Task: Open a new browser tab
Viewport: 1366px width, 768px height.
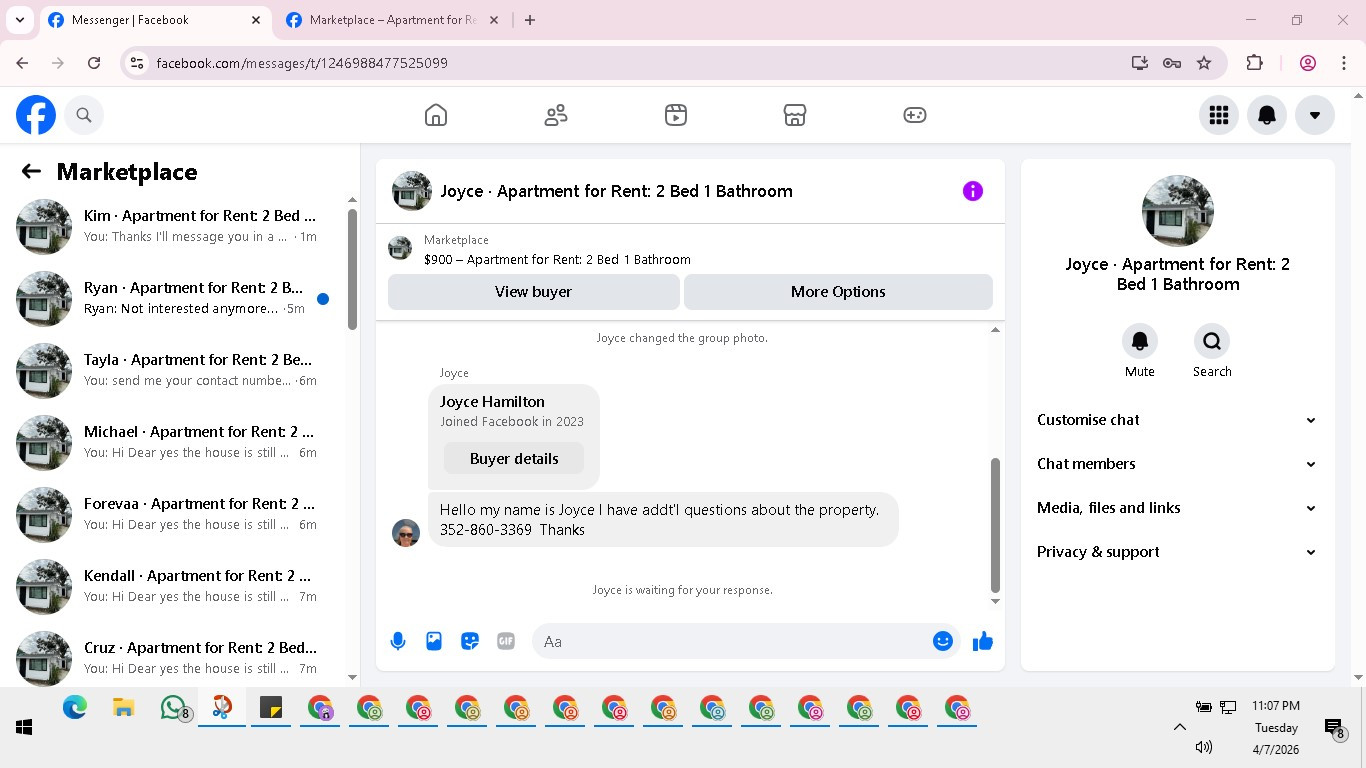Action: coord(530,20)
